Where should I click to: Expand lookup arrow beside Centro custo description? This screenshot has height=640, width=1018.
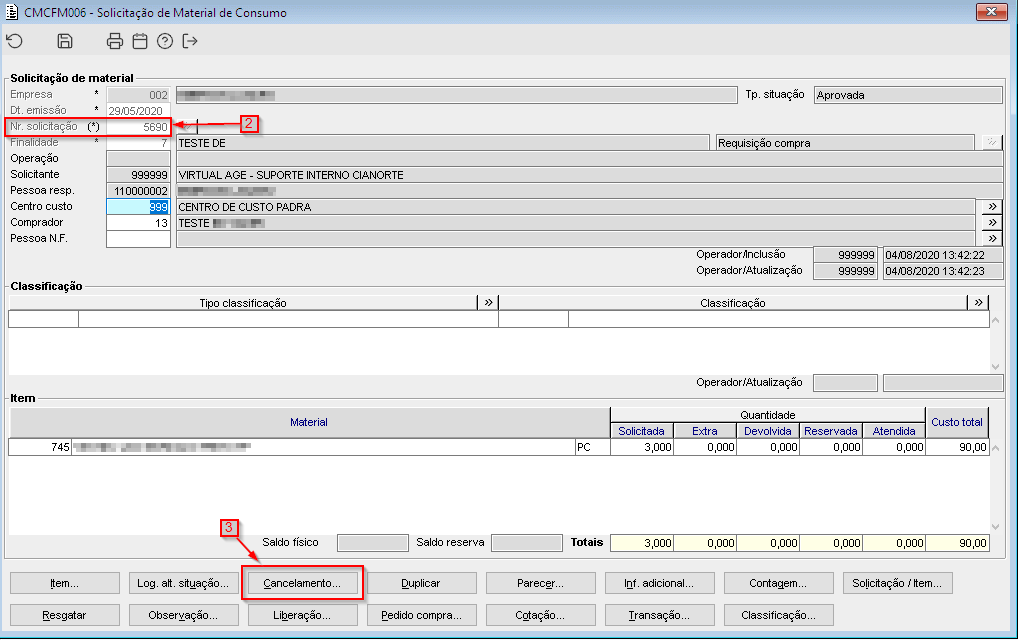click(992, 206)
